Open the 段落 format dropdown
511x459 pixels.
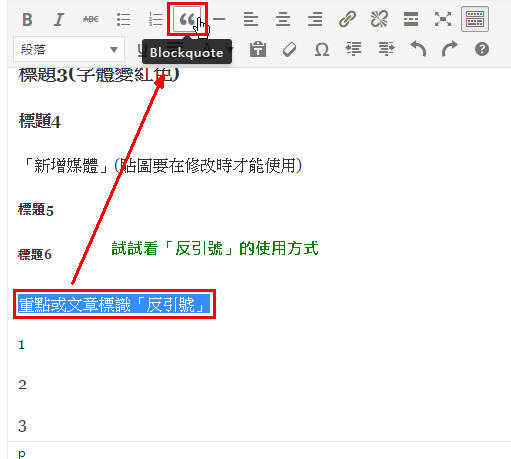point(69,50)
